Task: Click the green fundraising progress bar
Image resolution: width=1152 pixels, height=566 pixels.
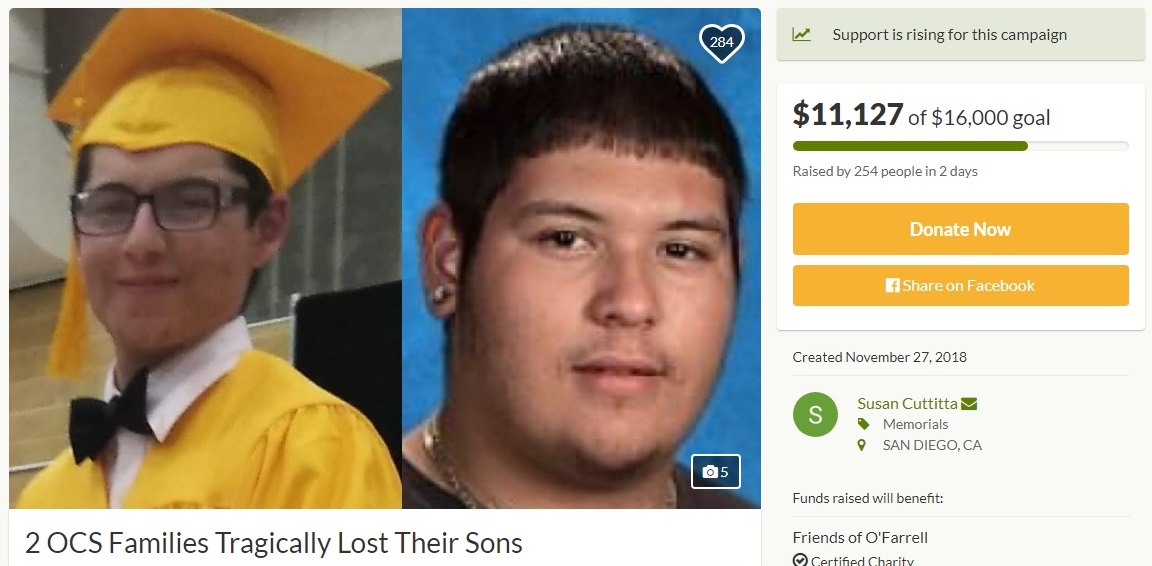Action: click(910, 146)
